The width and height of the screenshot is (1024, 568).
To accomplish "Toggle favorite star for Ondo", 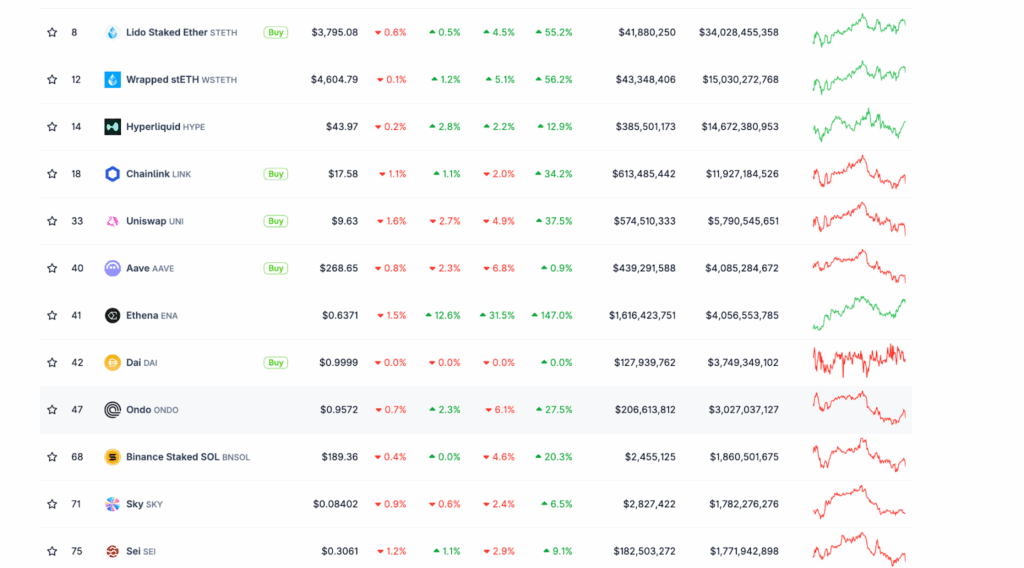I will point(52,409).
